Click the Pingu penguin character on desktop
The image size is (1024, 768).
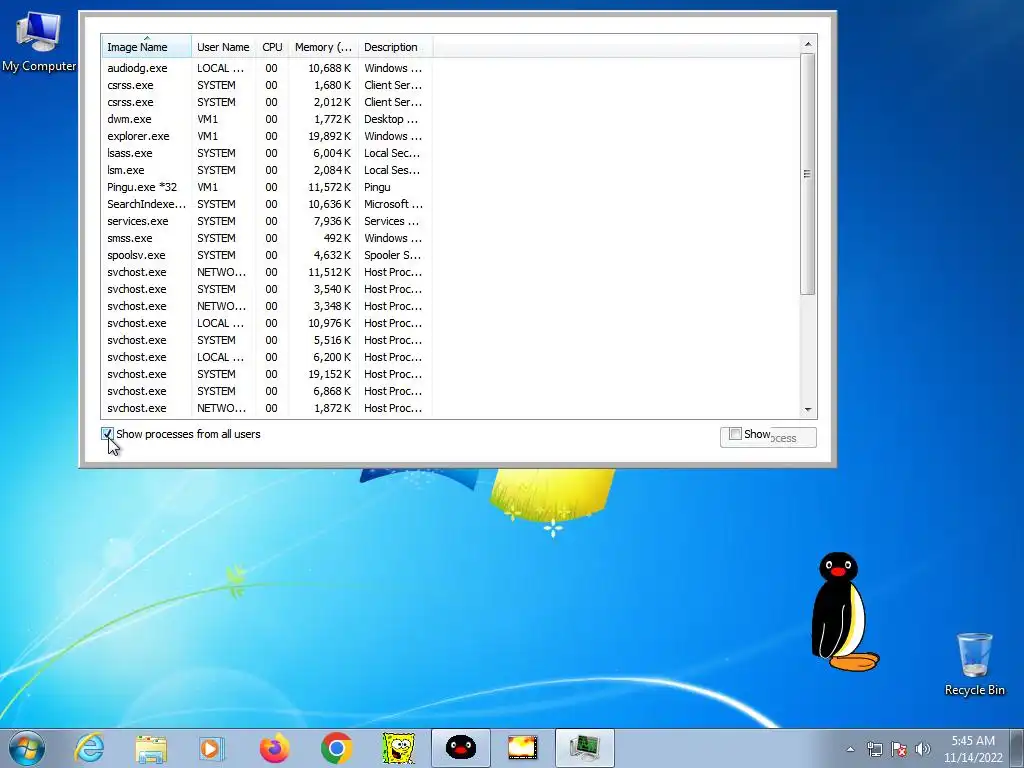[844, 612]
